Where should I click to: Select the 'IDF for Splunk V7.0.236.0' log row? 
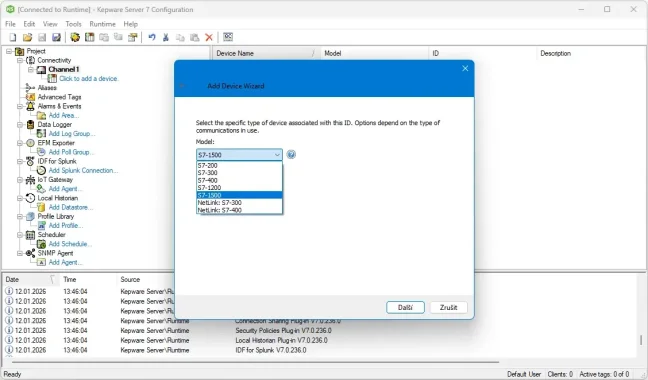point(320,350)
